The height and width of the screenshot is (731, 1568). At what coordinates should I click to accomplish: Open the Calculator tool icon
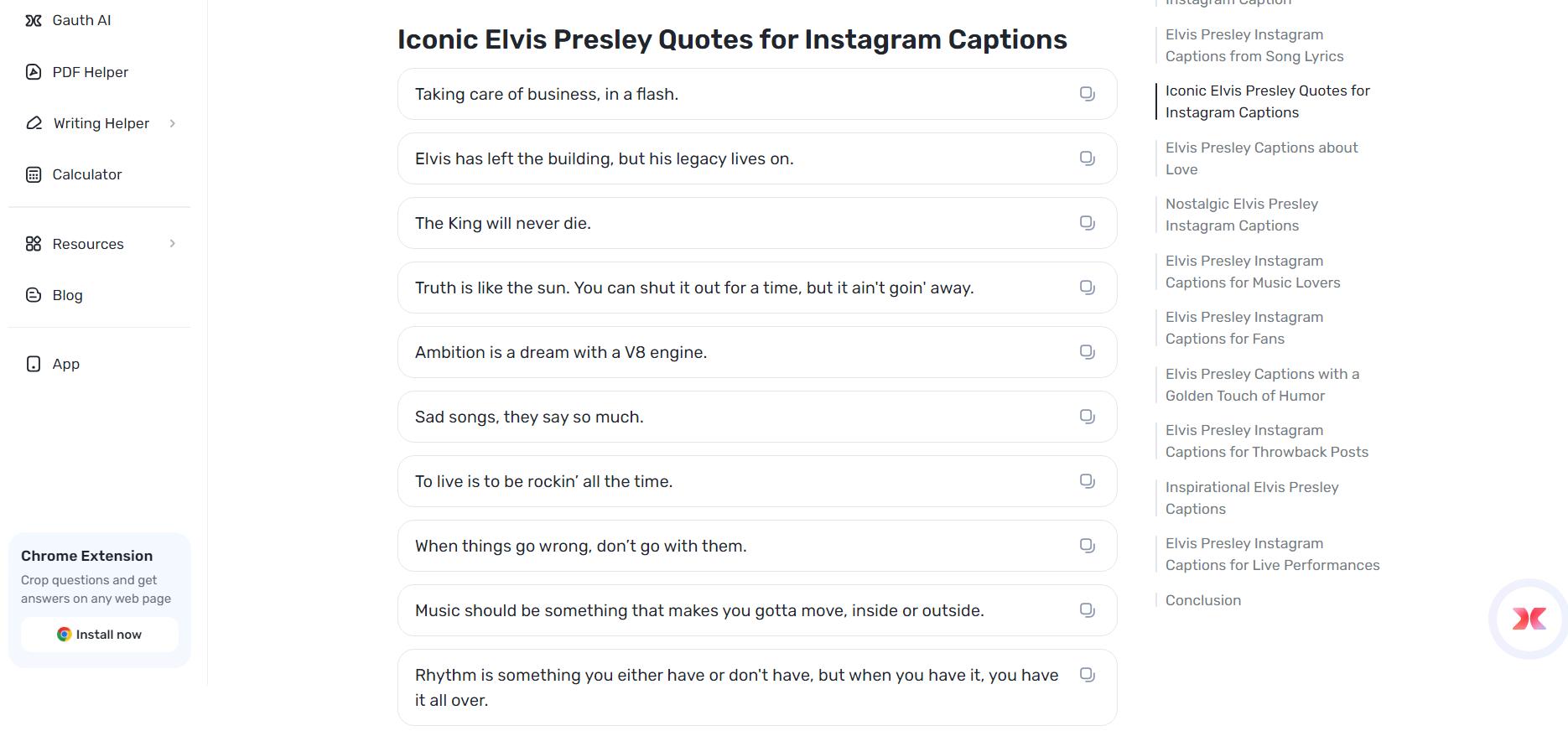point(33,174)
